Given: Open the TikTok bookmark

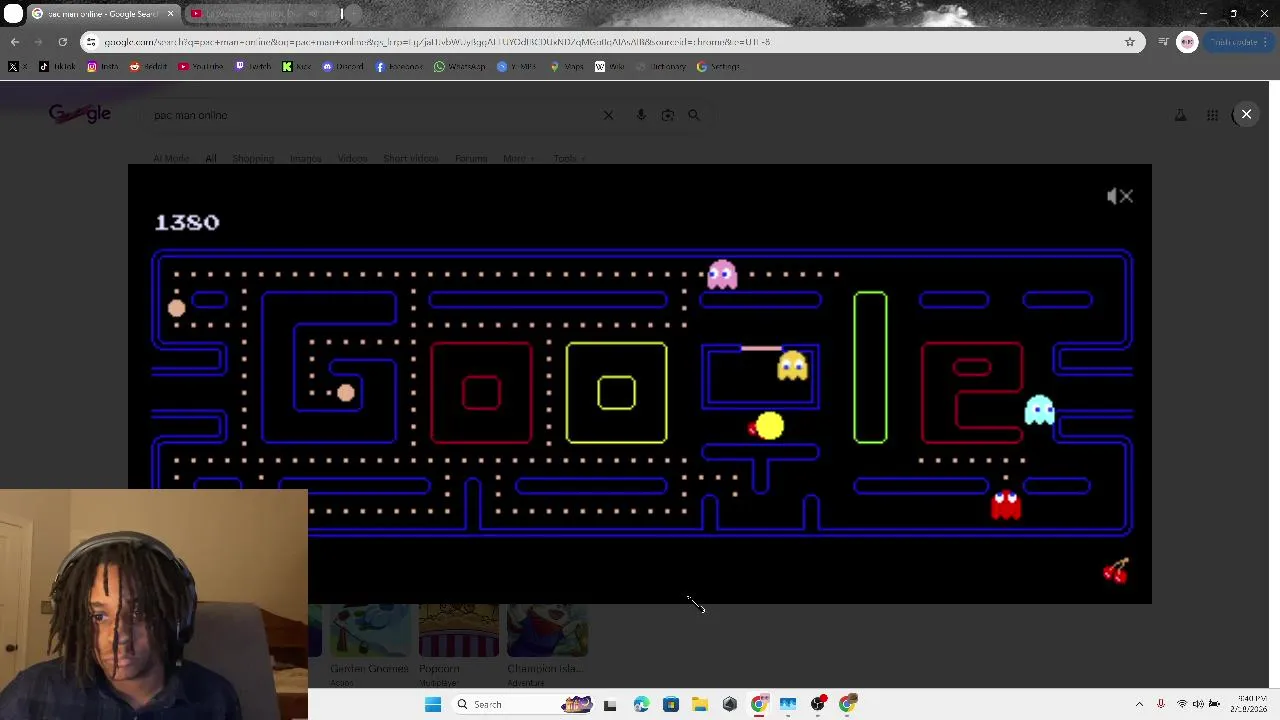Looking at the screenshot, I should pyautogui.click(x=57, y=67).
